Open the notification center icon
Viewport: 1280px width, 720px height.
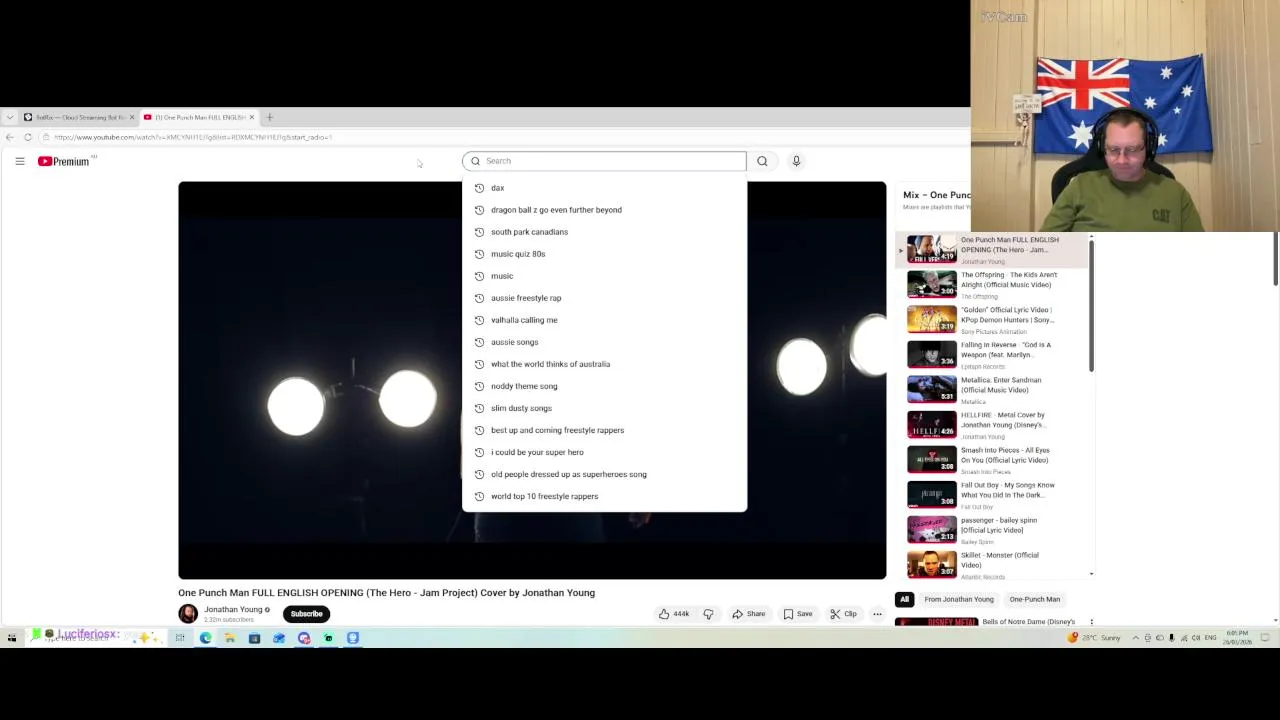[x=1264, y=638]
